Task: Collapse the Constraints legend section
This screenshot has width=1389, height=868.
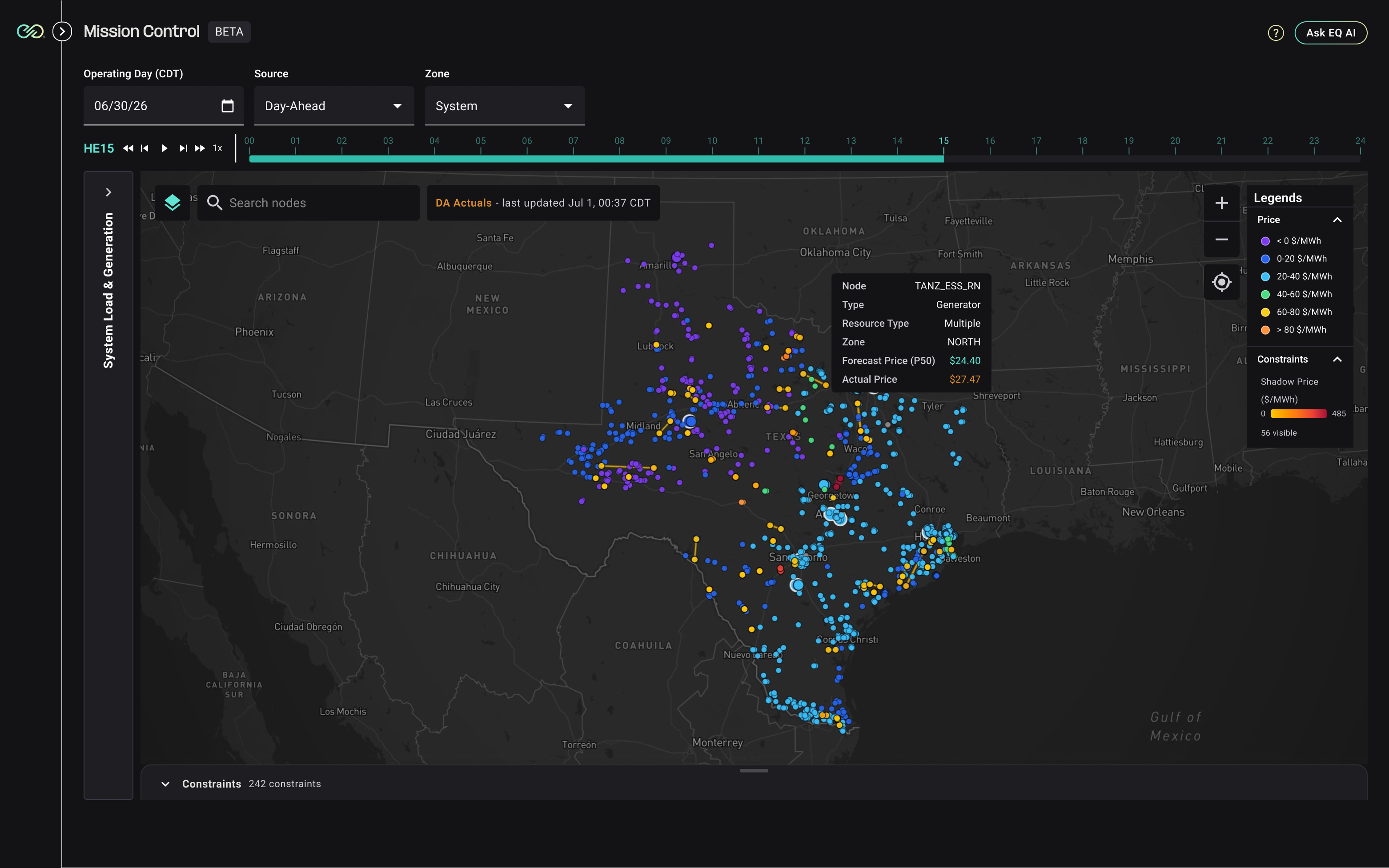Action: [1337, 360]
